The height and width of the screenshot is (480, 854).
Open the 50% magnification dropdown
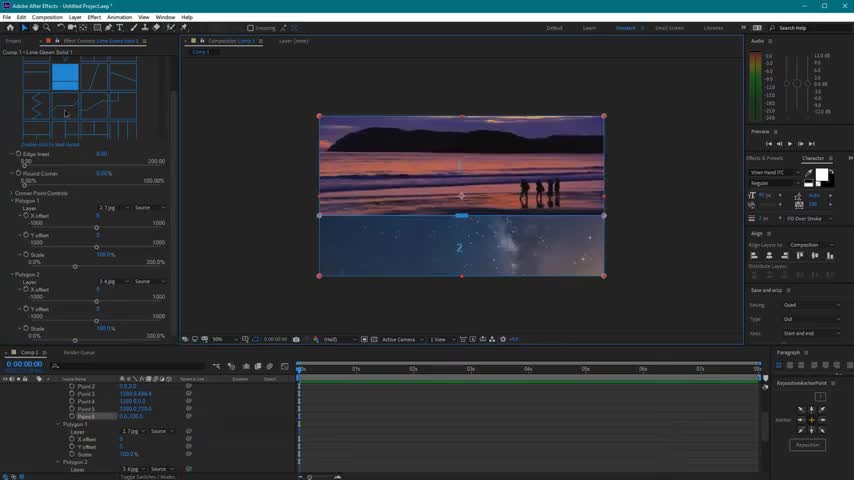(x=220, y=340)
